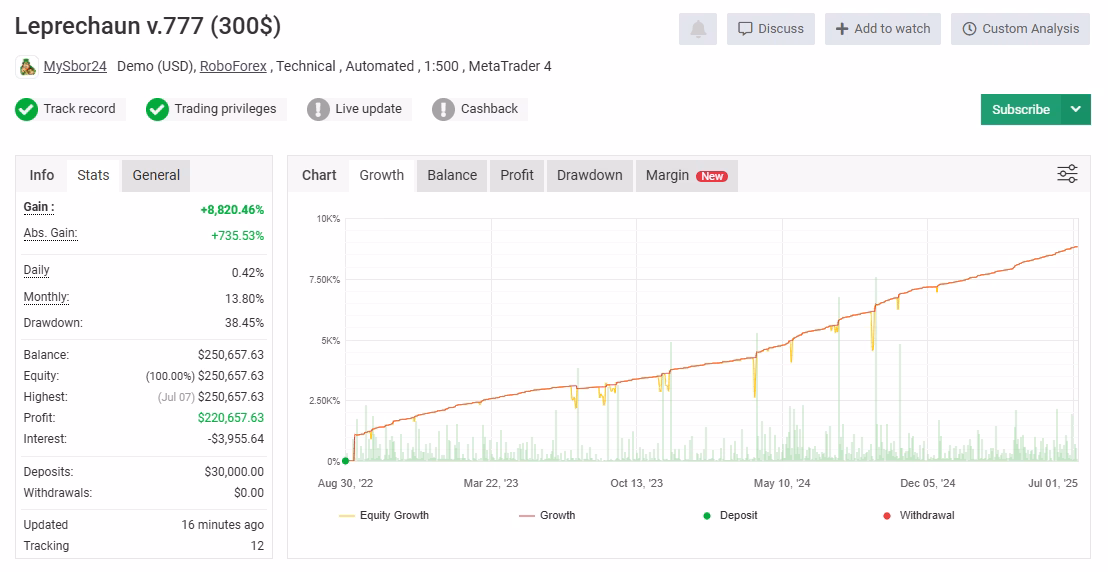The image size is (1108, 572).
Task: Toggle Deposit legend marker visibility
Action: click(x=731, y=515)
